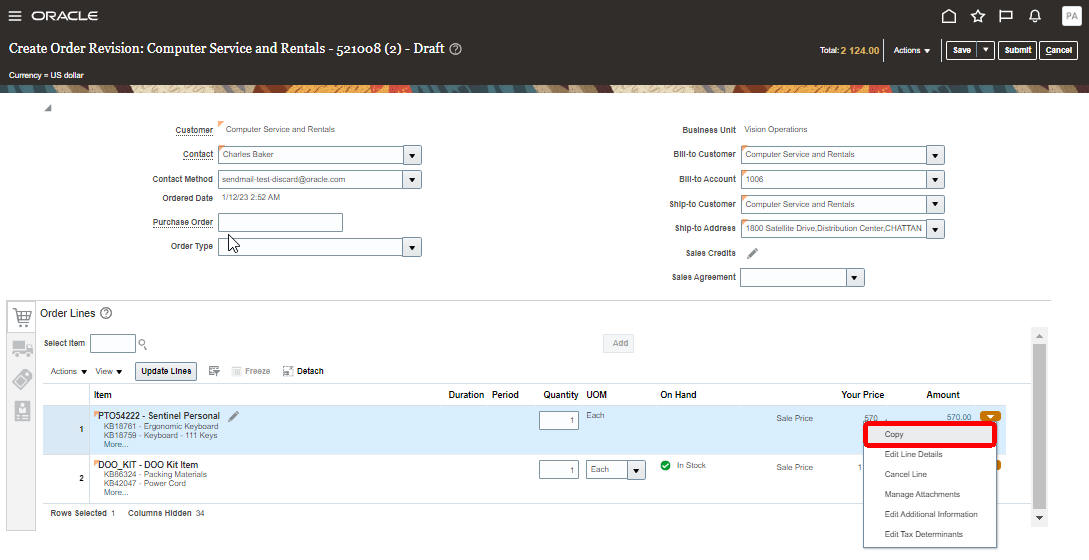Open Ship-to Customer dropdown arrow

[x=935, y=205]
